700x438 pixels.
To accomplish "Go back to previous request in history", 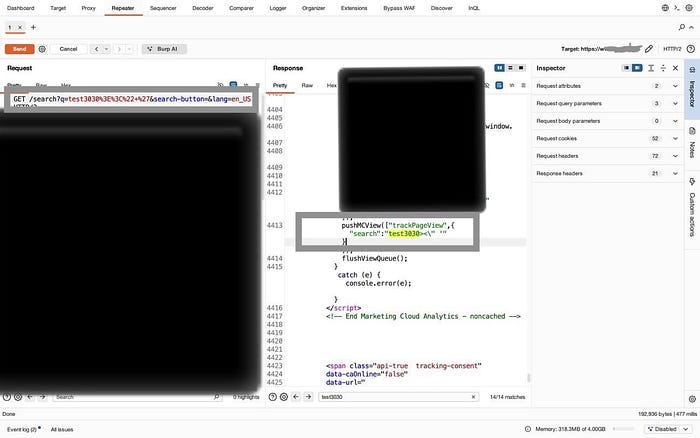I will [96, 49].
